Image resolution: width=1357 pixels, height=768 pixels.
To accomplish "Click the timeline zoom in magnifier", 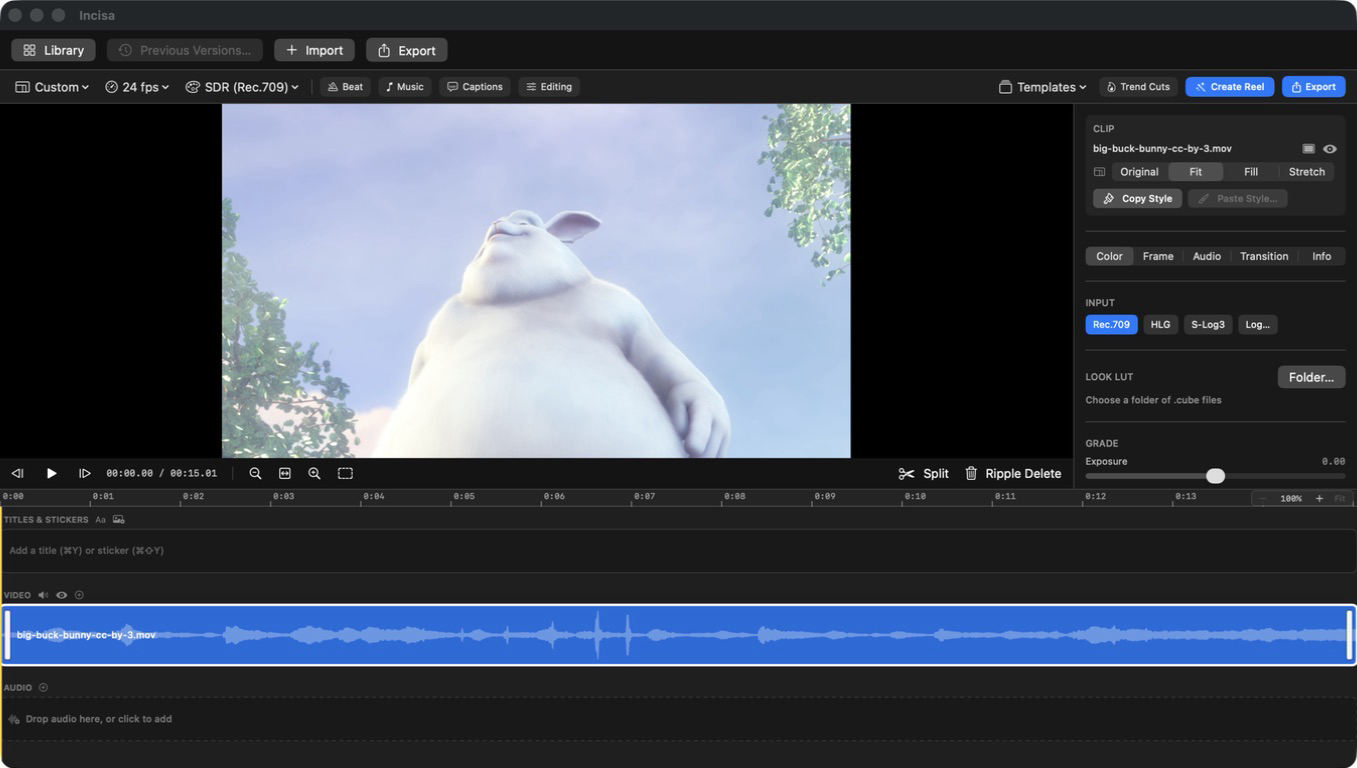I will pyautogui.click(x=314, y=473).
